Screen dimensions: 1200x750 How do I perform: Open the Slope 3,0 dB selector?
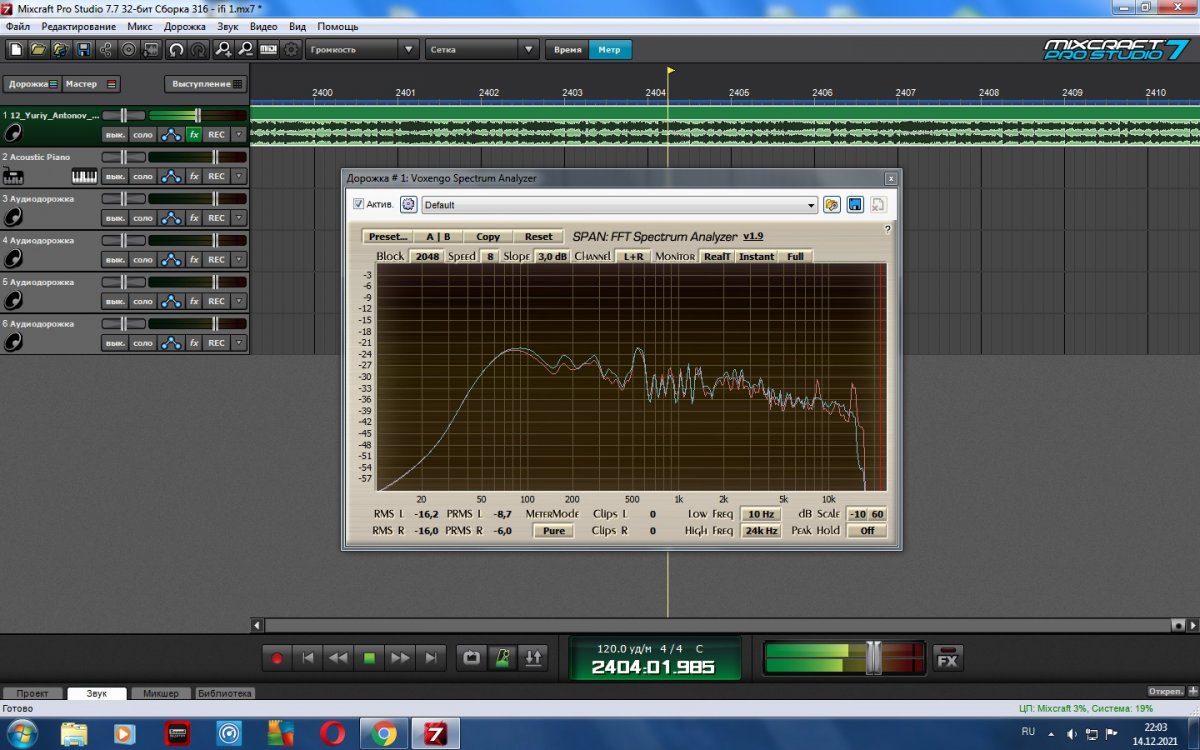[x=552, y=256]
